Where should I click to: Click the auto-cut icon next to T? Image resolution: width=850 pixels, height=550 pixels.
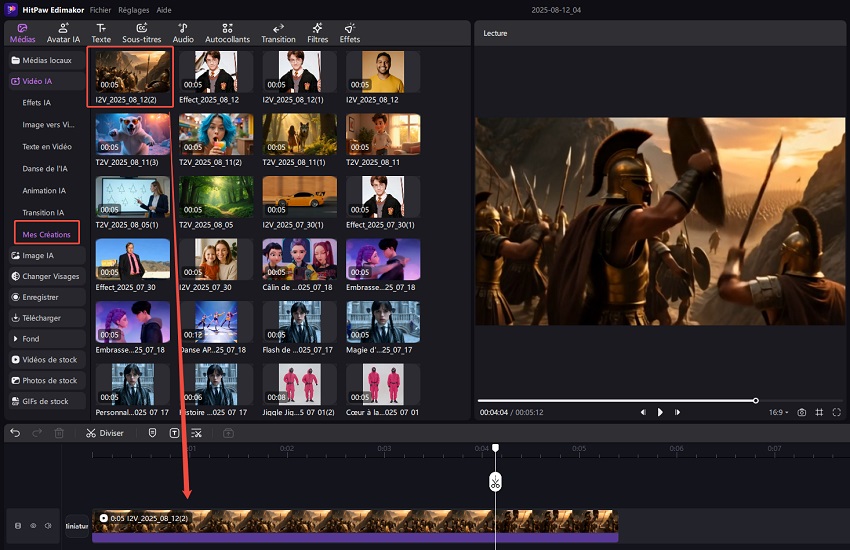point(196,433)
